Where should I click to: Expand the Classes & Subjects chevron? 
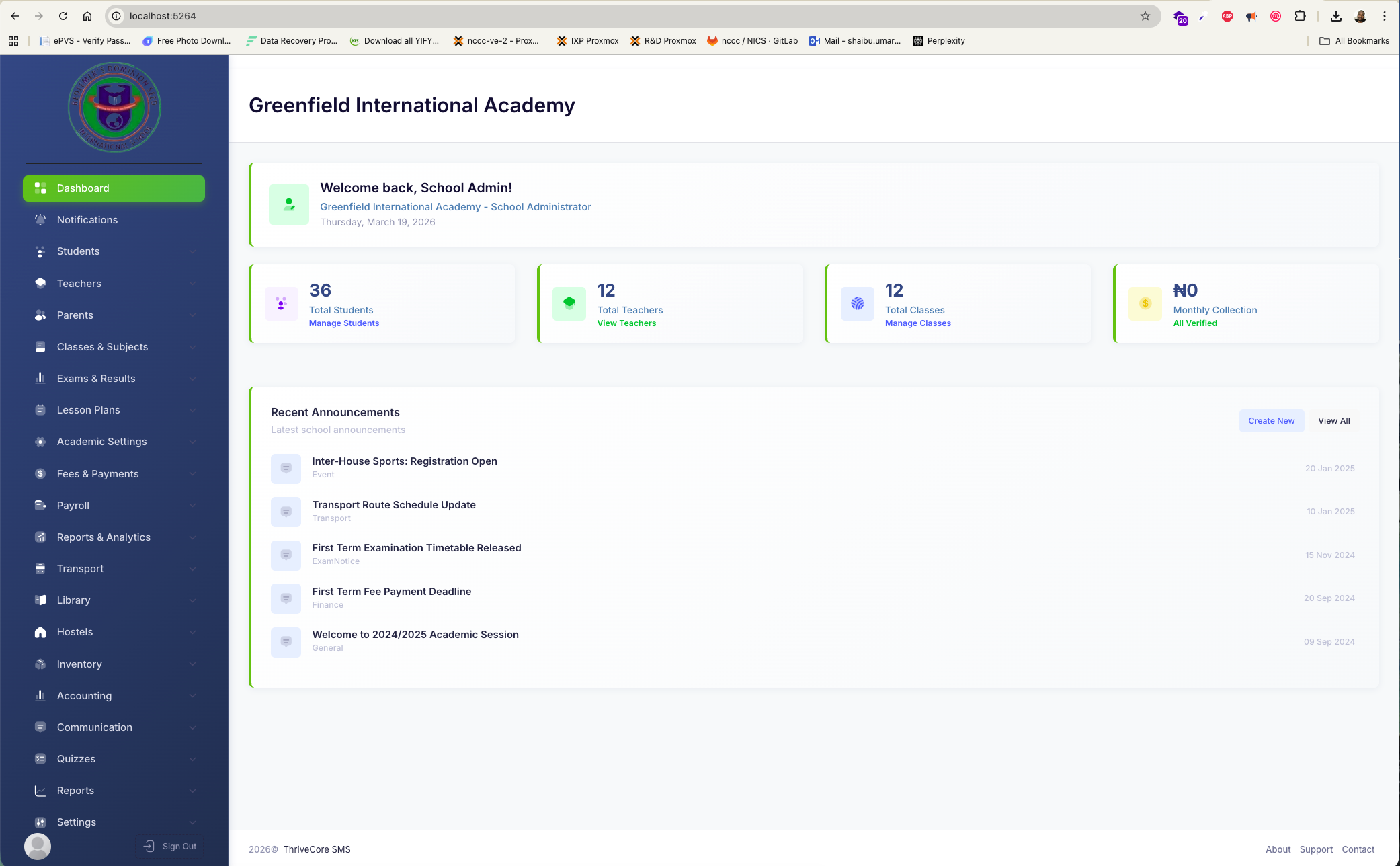pyautogui.click(x=193, y=347)
